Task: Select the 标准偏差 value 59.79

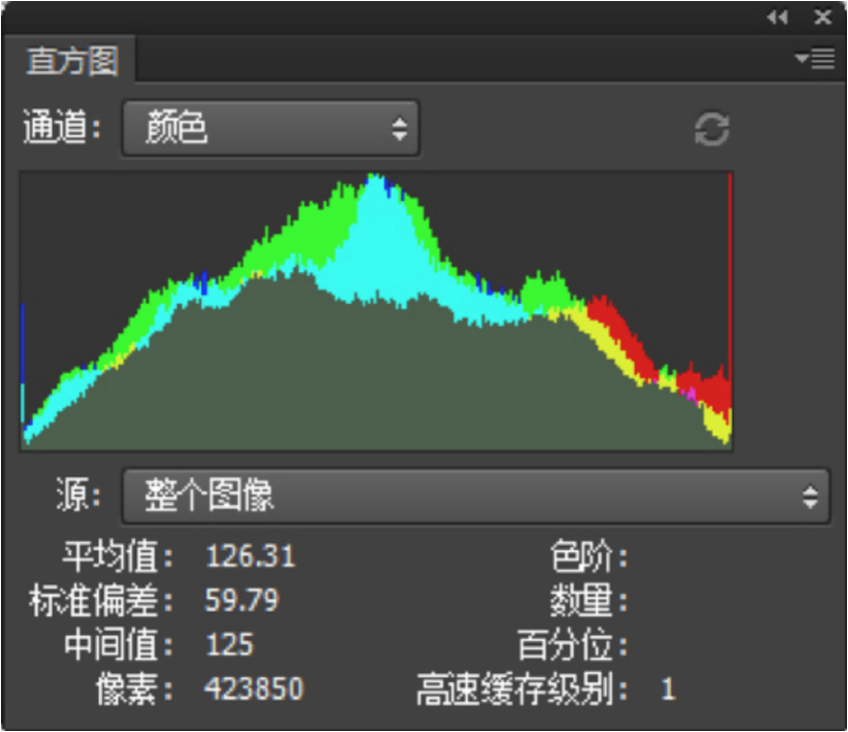Action: pyautogui.click(x=242, y=601)
